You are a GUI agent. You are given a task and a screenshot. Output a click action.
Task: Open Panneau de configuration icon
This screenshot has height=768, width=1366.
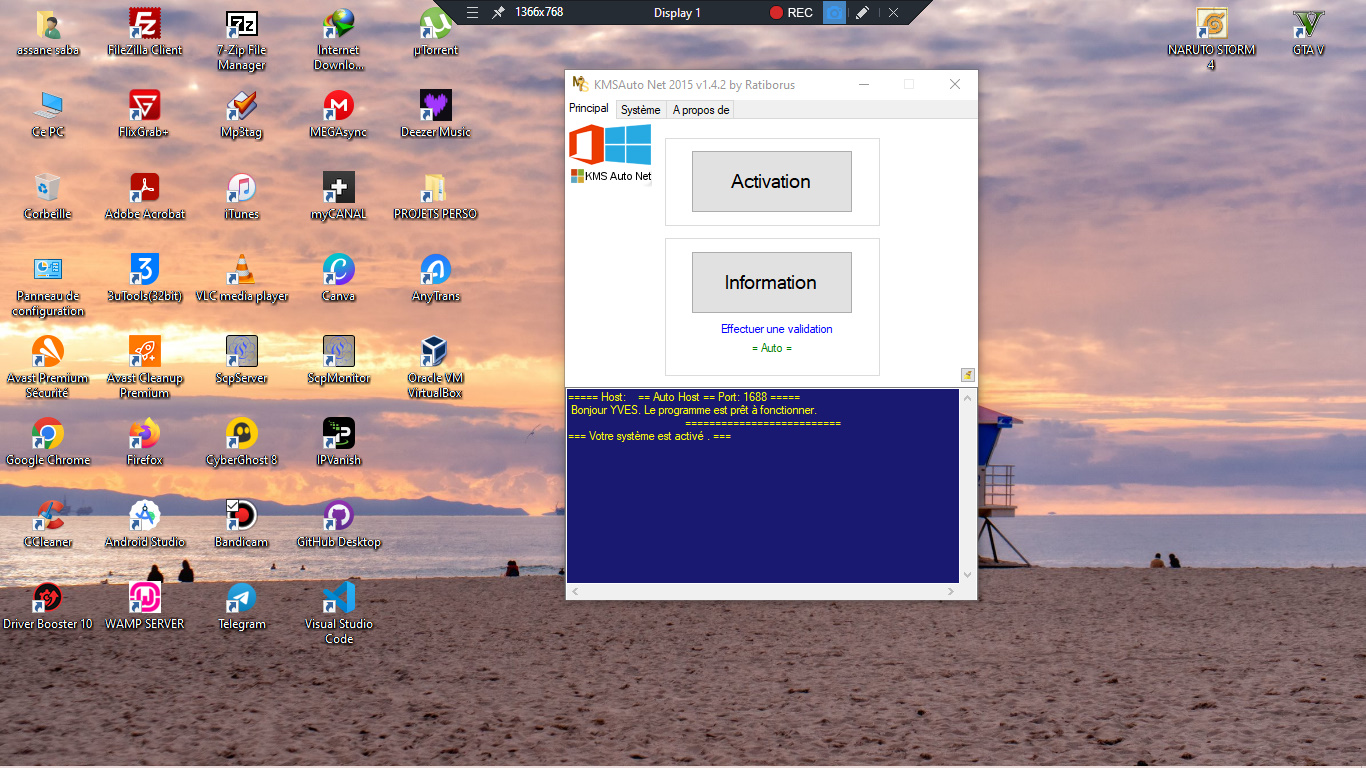pyautogui.click(x=48, y=287)
